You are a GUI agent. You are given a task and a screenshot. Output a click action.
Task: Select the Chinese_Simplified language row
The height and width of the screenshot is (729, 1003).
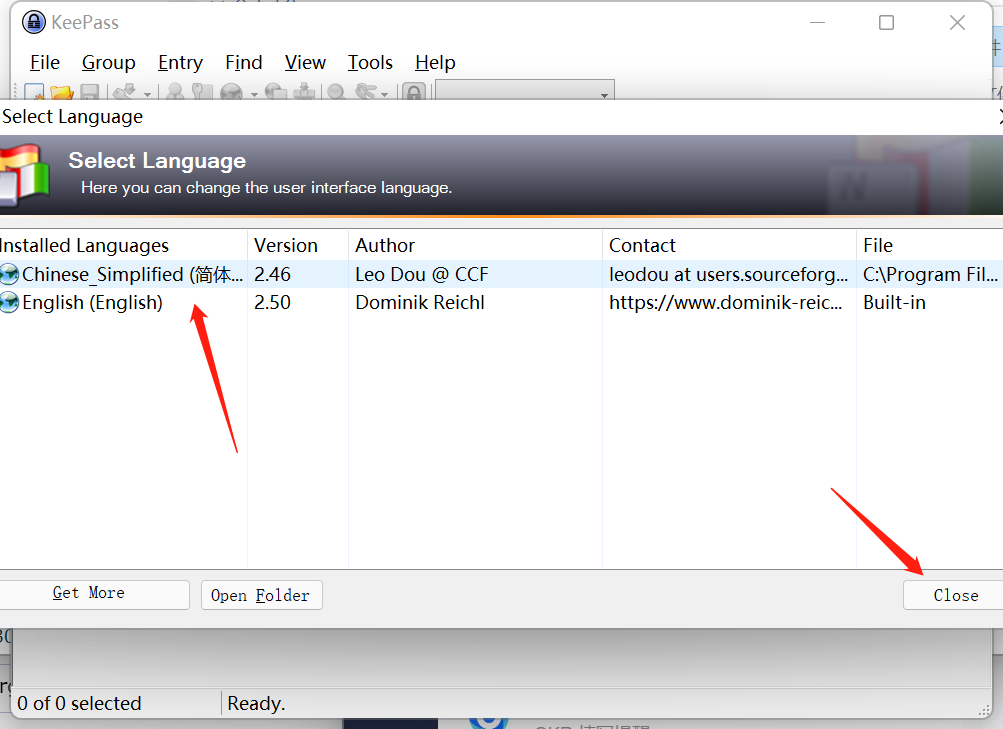click(x=502, y=274)
